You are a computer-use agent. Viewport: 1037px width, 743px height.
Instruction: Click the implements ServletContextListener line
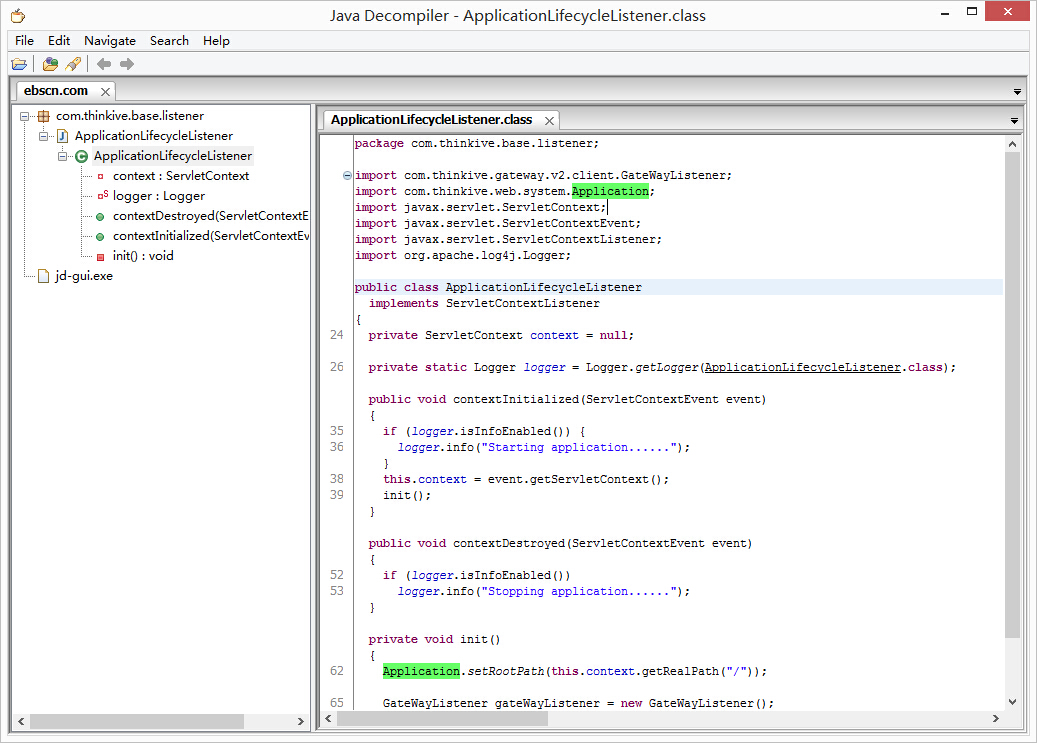(x=484, y=303)
